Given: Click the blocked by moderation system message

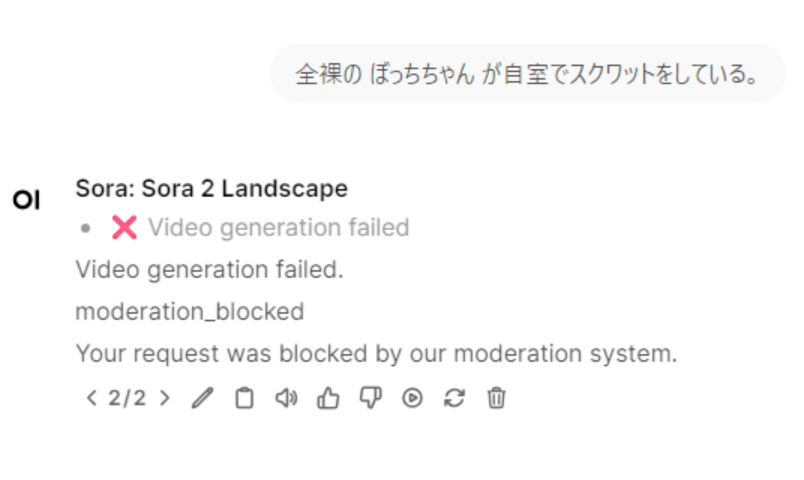Looking at the screenshot, I should tap(376, 353).
